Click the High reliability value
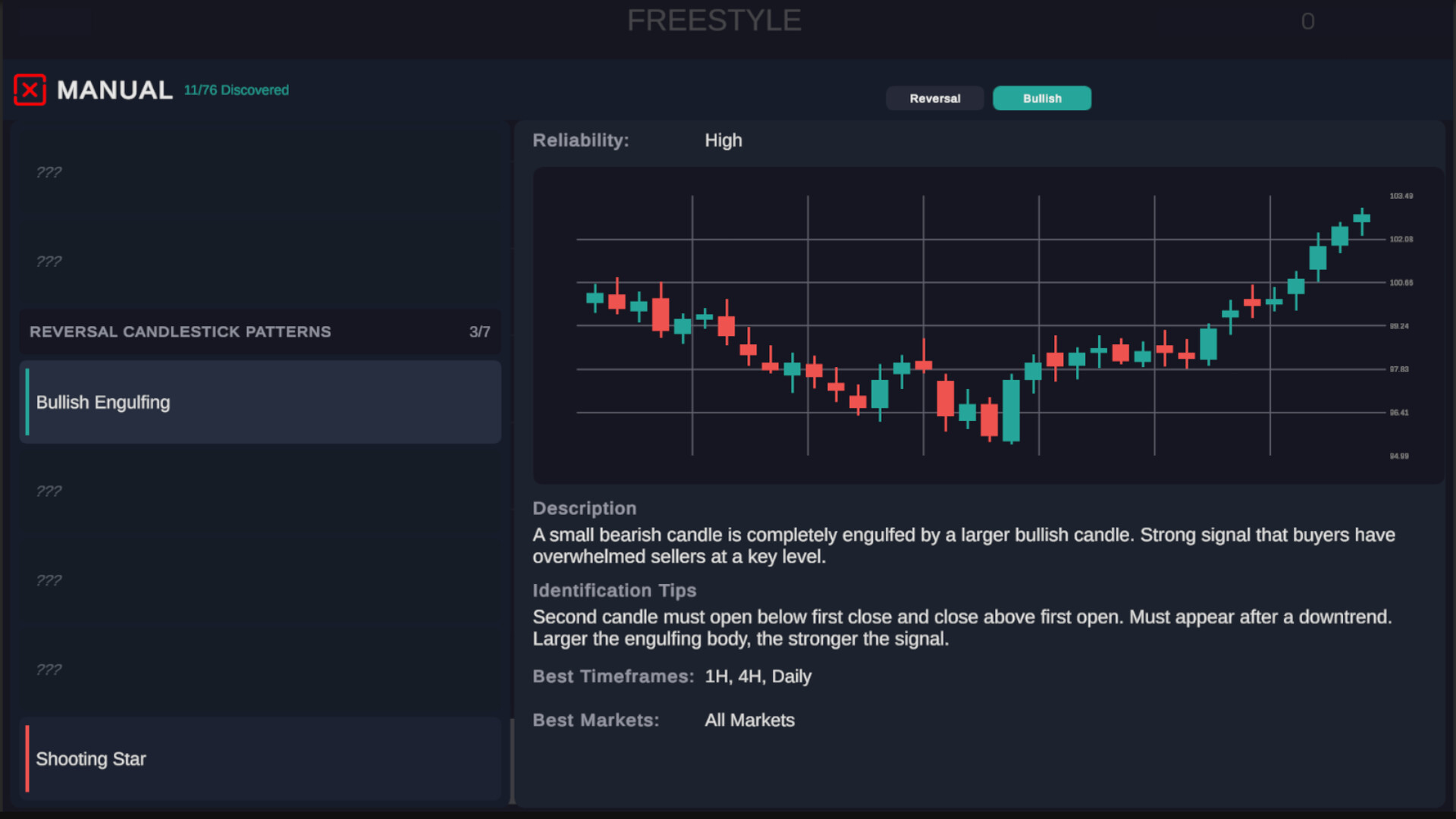The width and height of the screenshot is (1456, 819). [x=723, y=141]
